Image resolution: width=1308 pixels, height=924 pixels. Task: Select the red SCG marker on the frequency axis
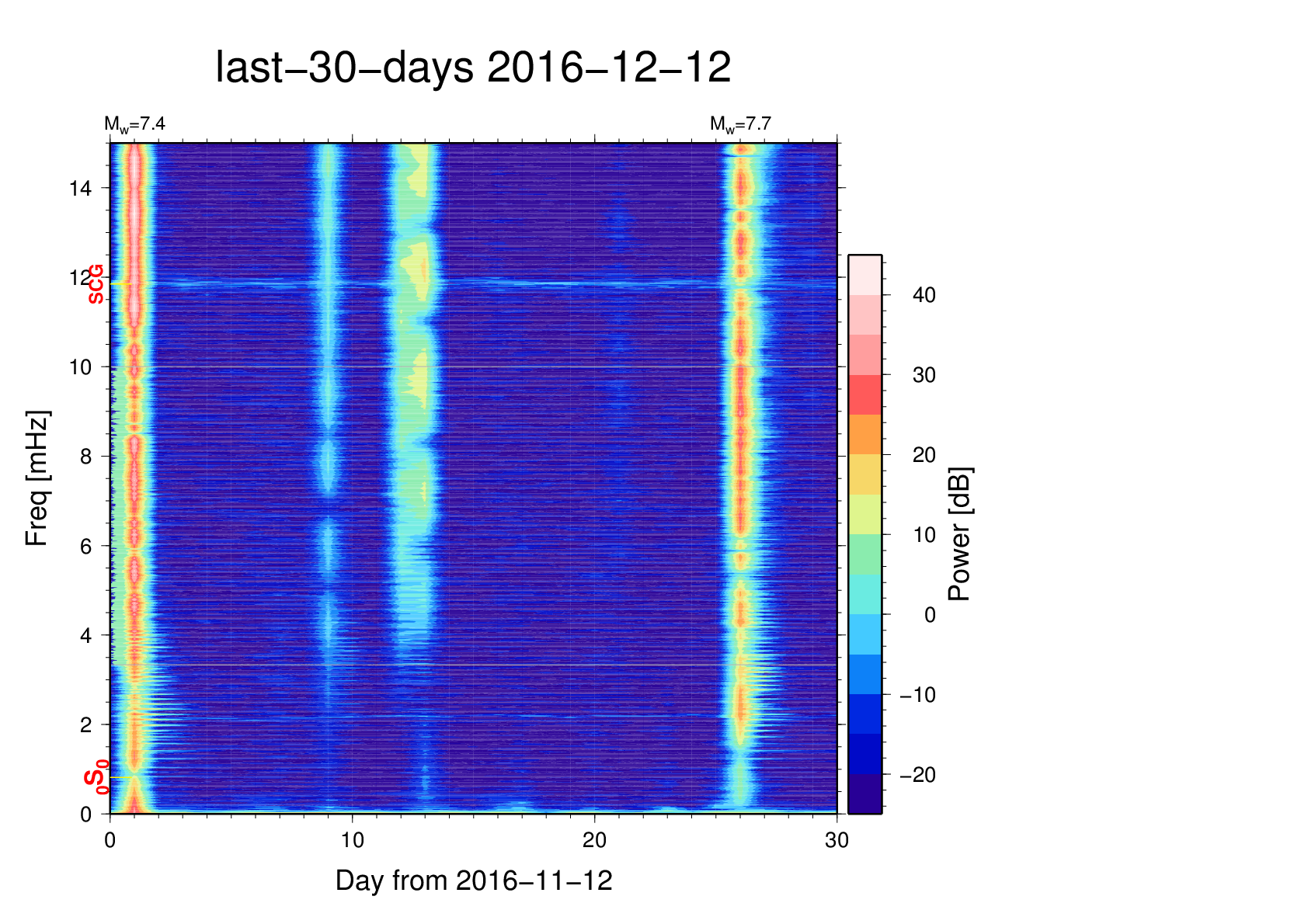(x=96, y=284)
